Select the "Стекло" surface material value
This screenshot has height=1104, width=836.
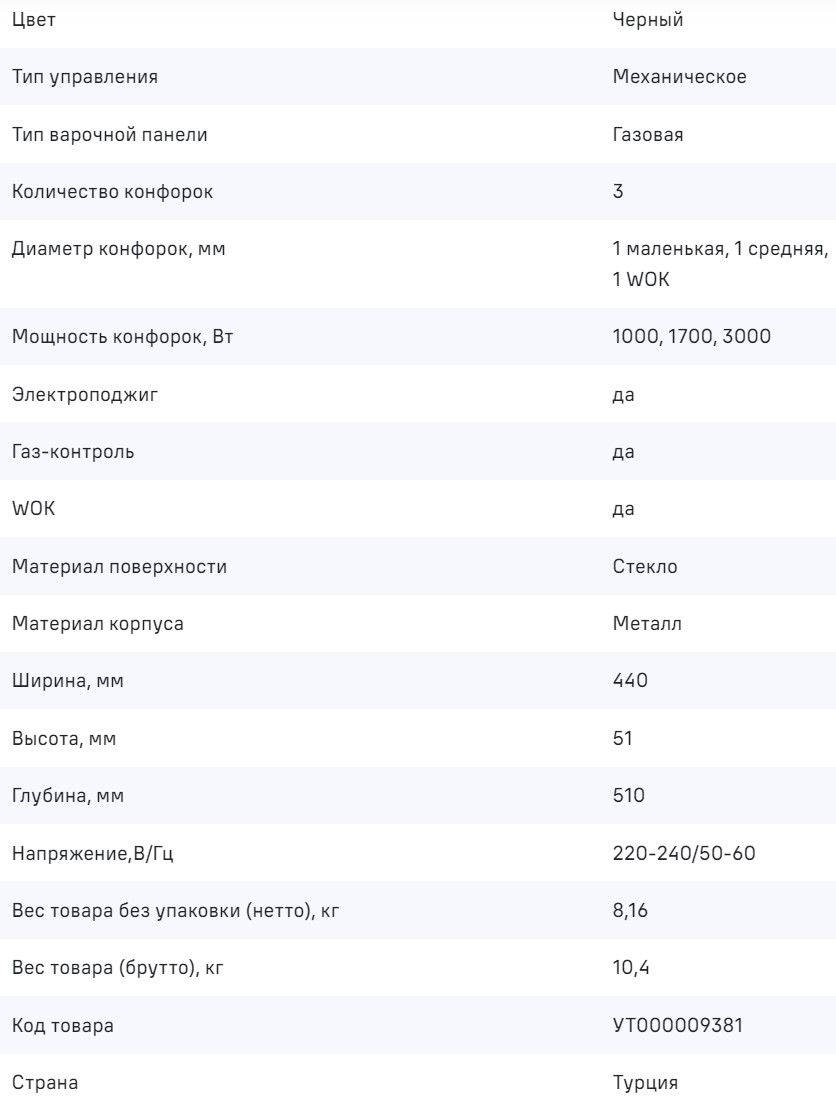(646, 567)
